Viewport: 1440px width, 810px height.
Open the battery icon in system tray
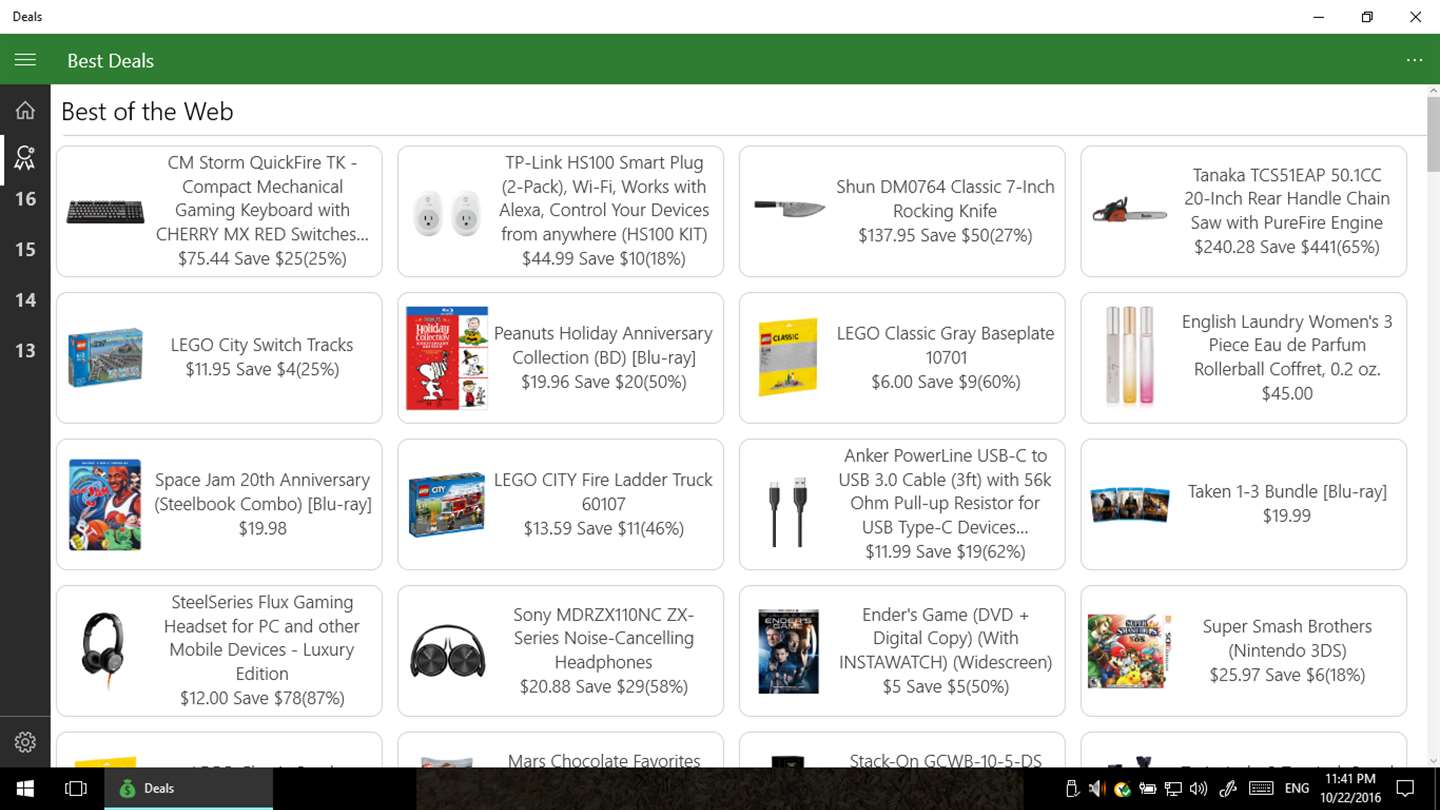pyautogui.click(x=1148, y=789)
